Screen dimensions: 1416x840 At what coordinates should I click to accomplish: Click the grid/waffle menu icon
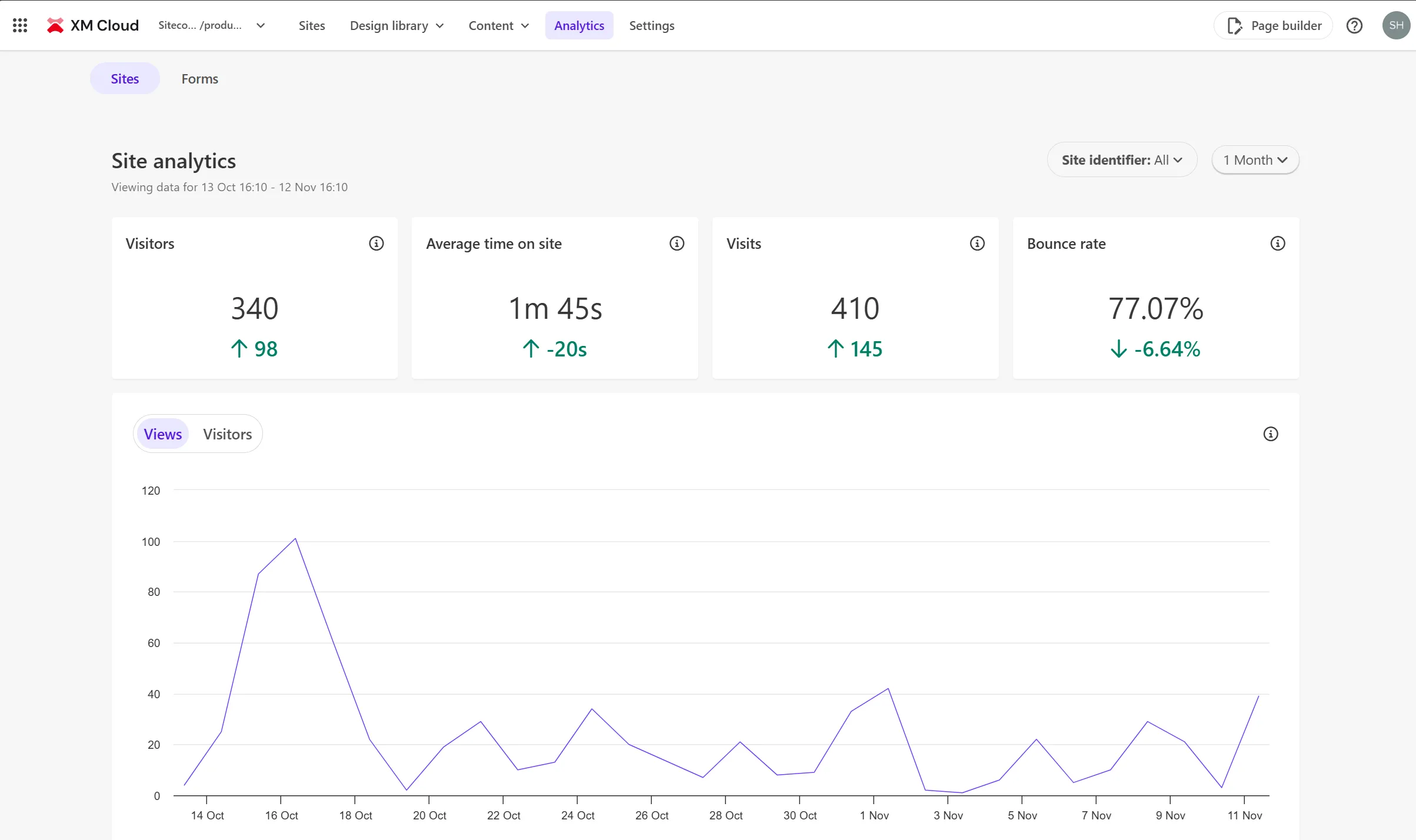pyautogui.click(x=19, y=25)
